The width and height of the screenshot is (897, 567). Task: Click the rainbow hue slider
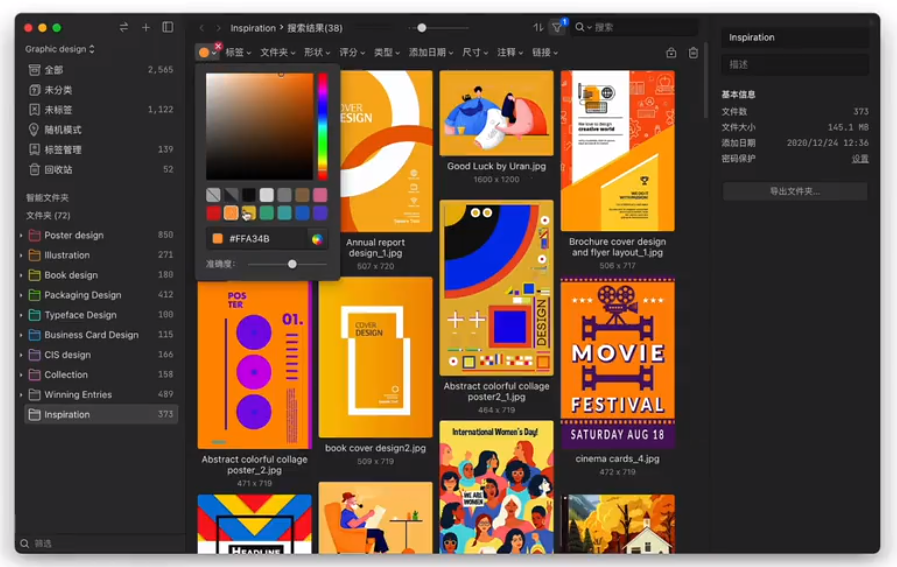coord(323,126)
